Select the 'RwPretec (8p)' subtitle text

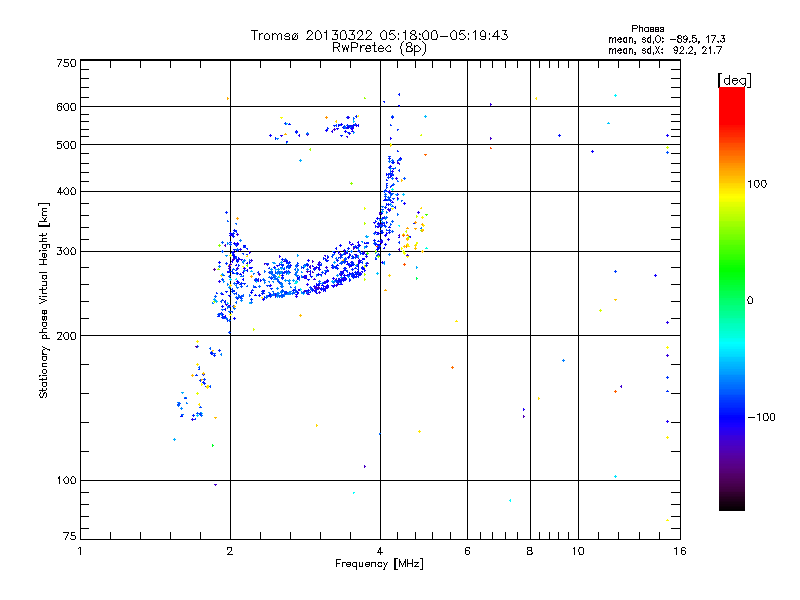tap(379, 48)
